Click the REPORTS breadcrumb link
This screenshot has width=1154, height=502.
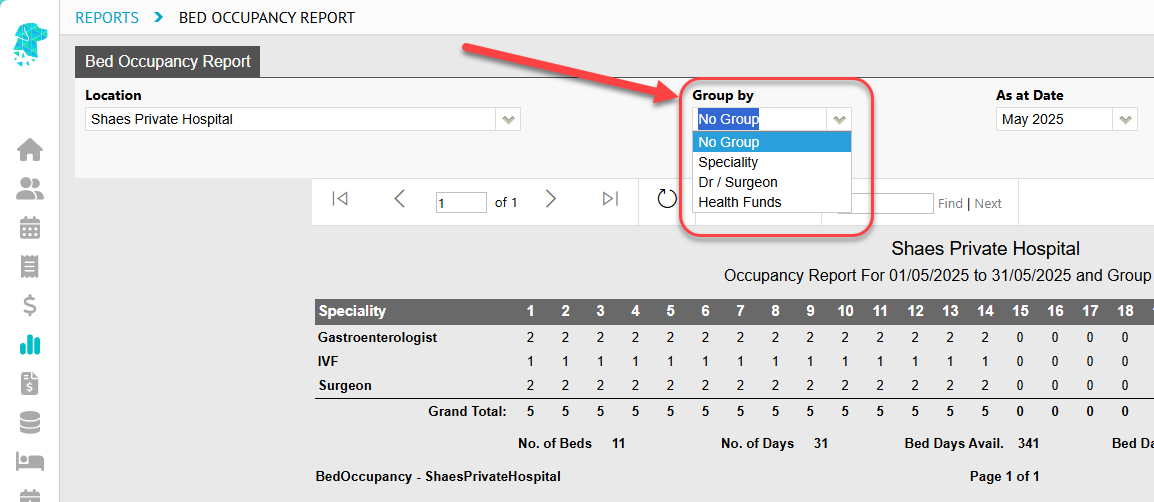(107, 18)
